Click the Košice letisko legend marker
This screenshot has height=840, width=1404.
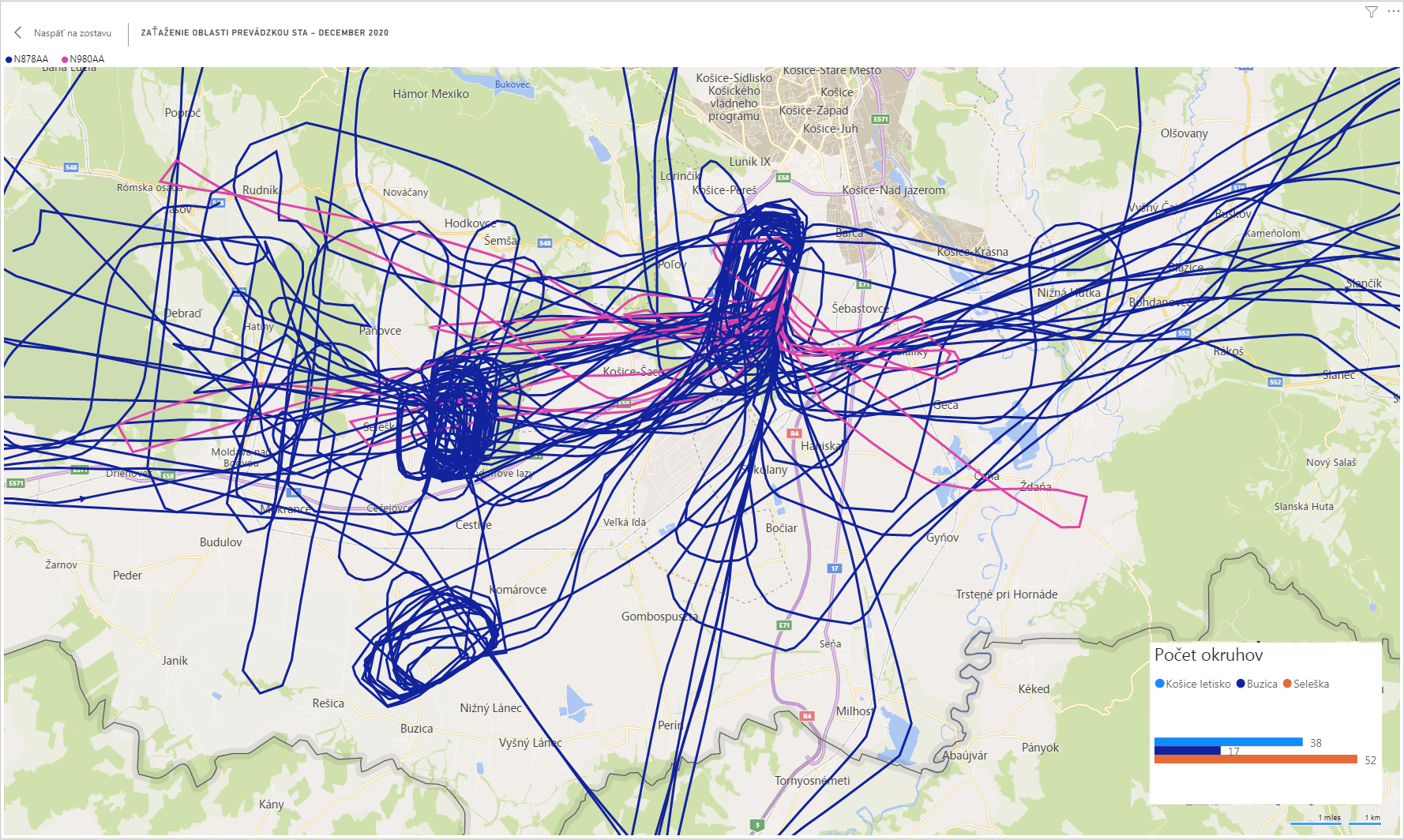click(1160, 684)
